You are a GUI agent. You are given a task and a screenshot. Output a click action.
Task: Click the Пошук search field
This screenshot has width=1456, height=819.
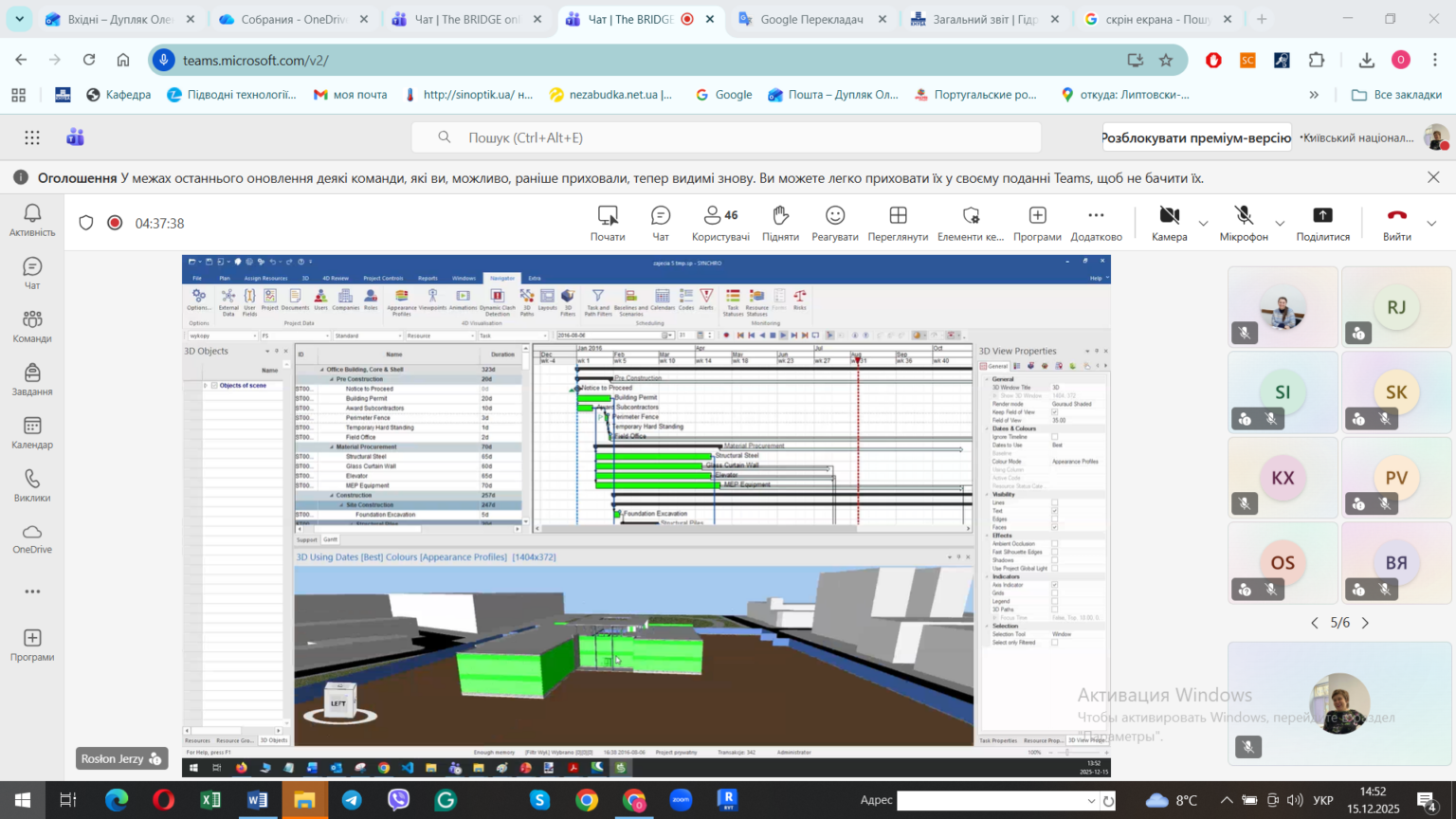[x=739, y=137]
